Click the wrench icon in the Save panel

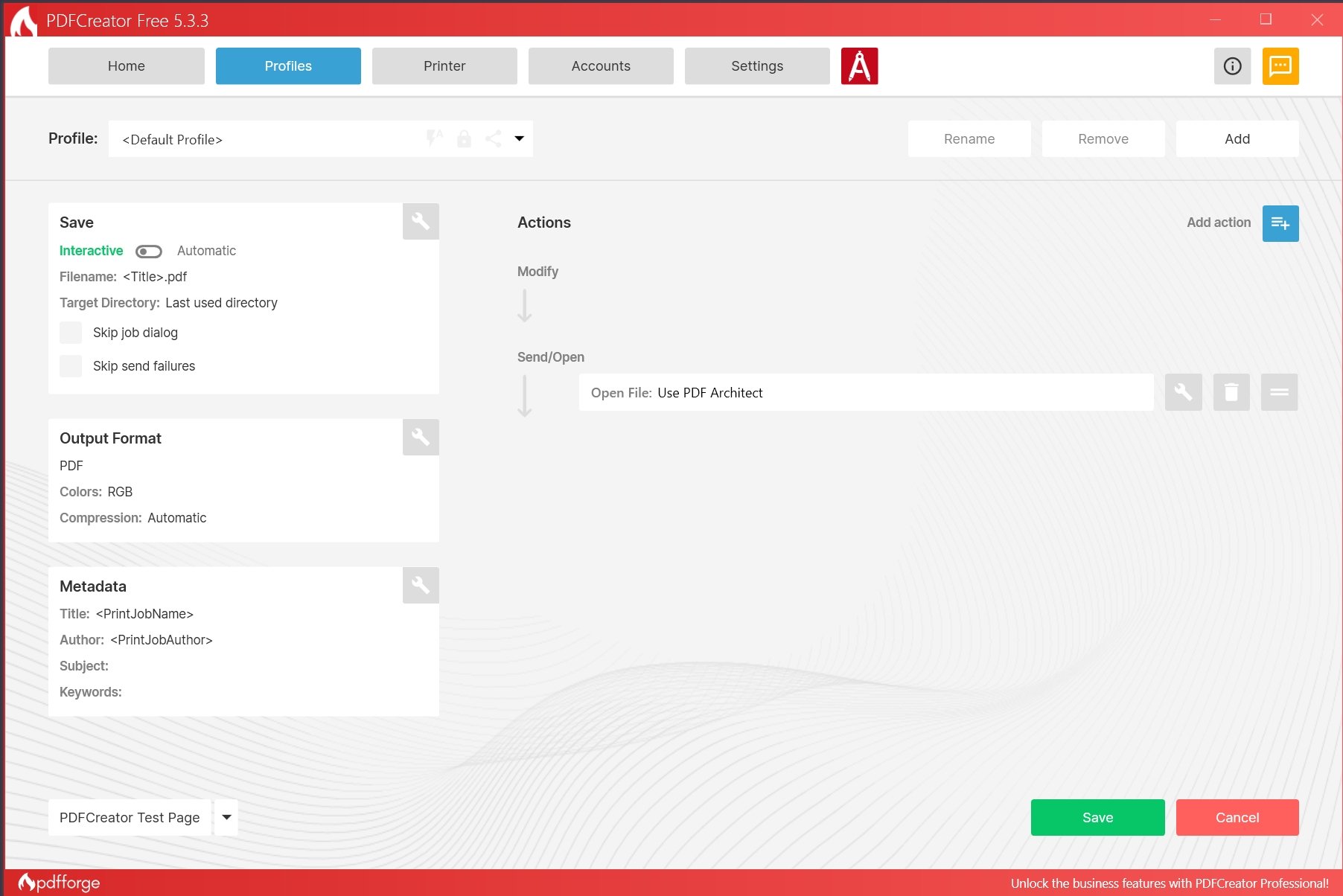pyautogui.click(x=421, y=222)
